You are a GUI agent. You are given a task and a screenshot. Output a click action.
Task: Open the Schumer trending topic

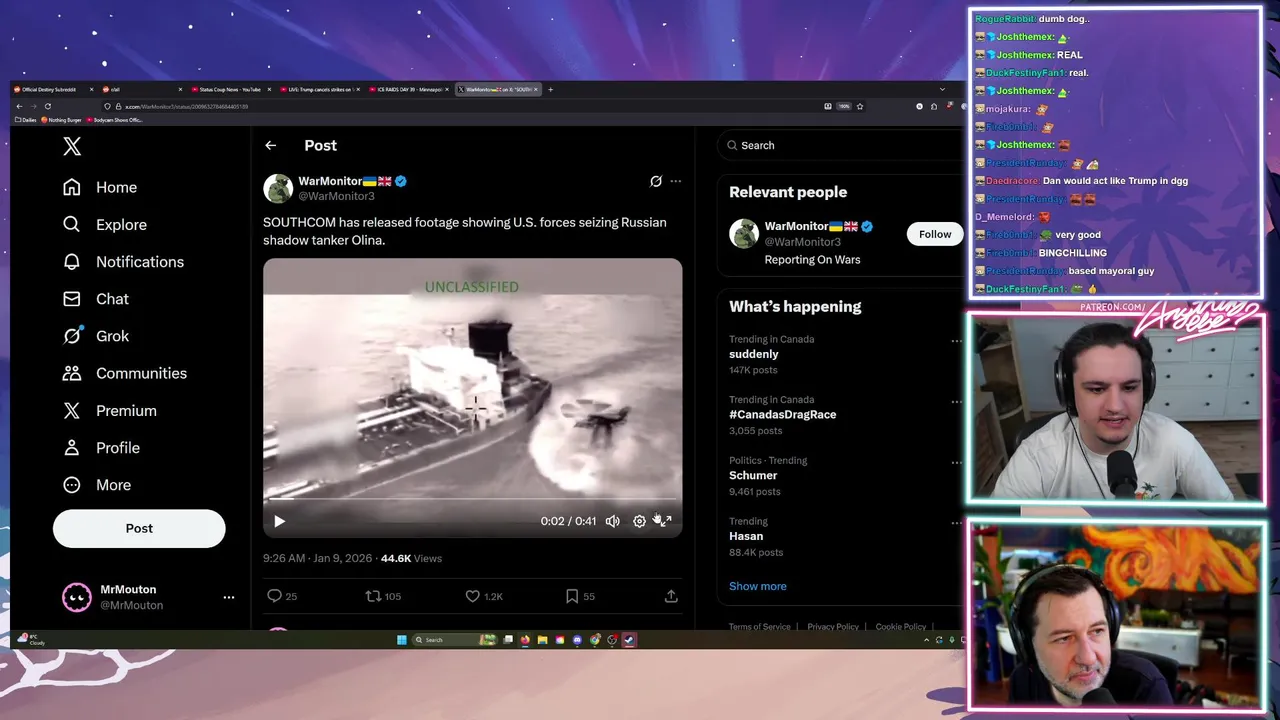(753, 476)
